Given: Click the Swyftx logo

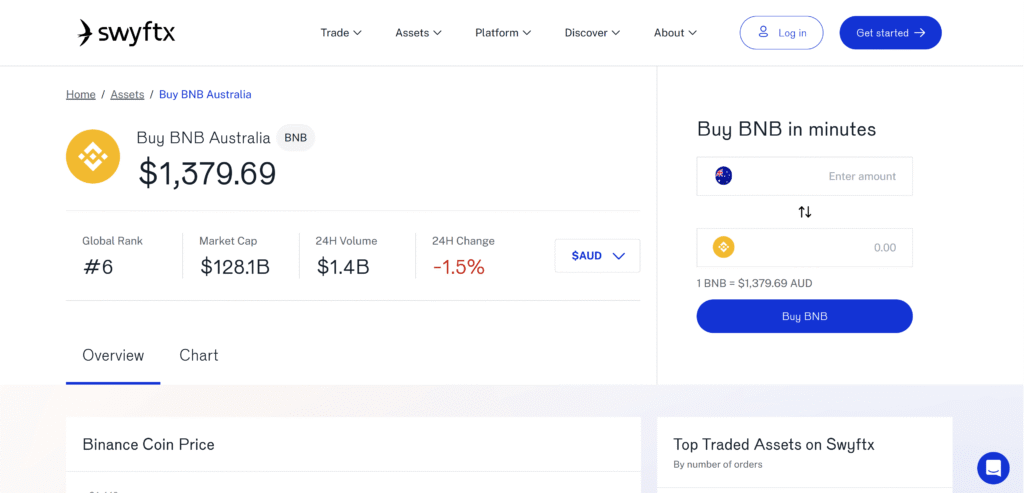Looking at the screenshot, I should click(x=126, y=33).
